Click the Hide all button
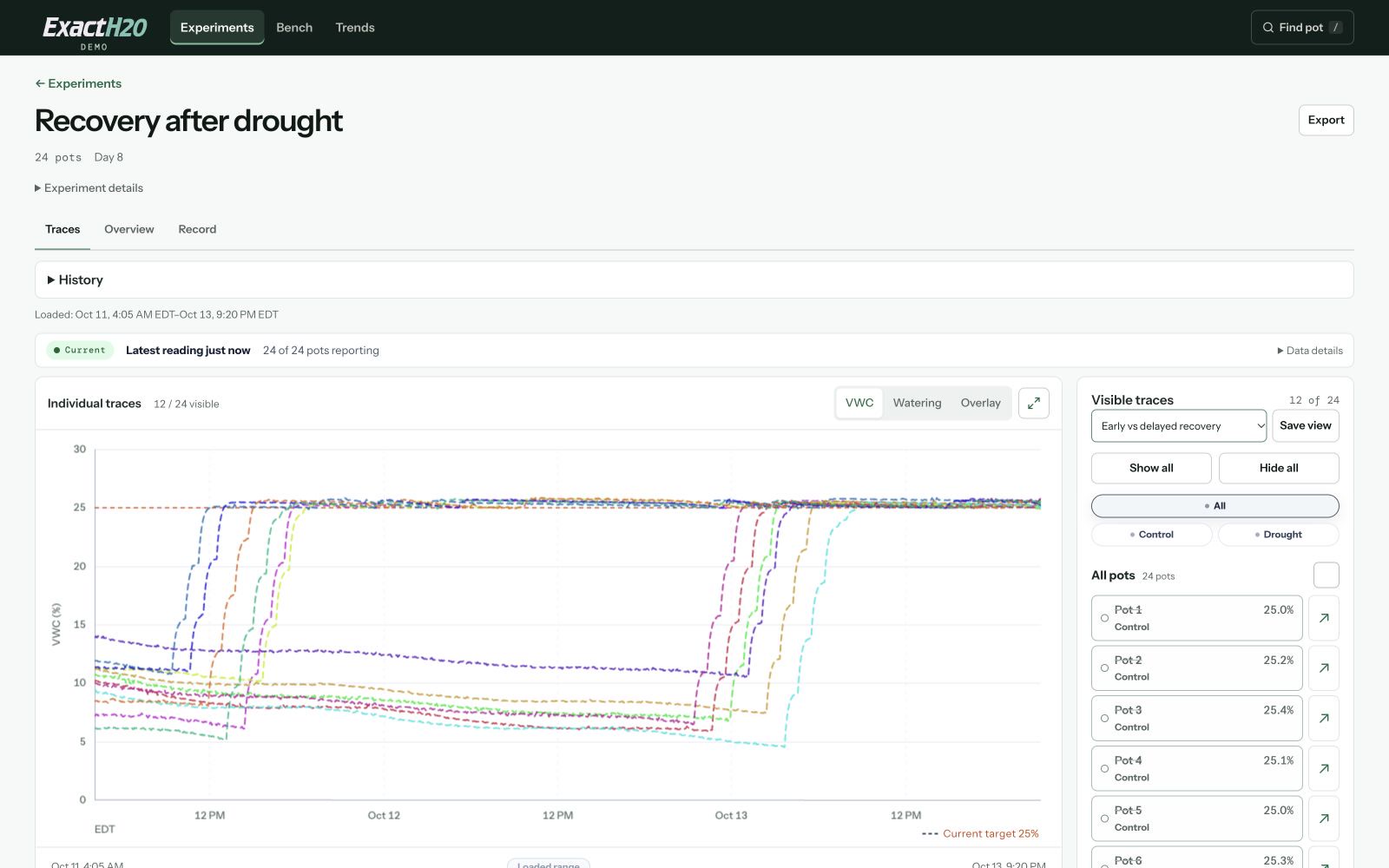Viewport: 1389px width, 868px height. click(1279, 468)
